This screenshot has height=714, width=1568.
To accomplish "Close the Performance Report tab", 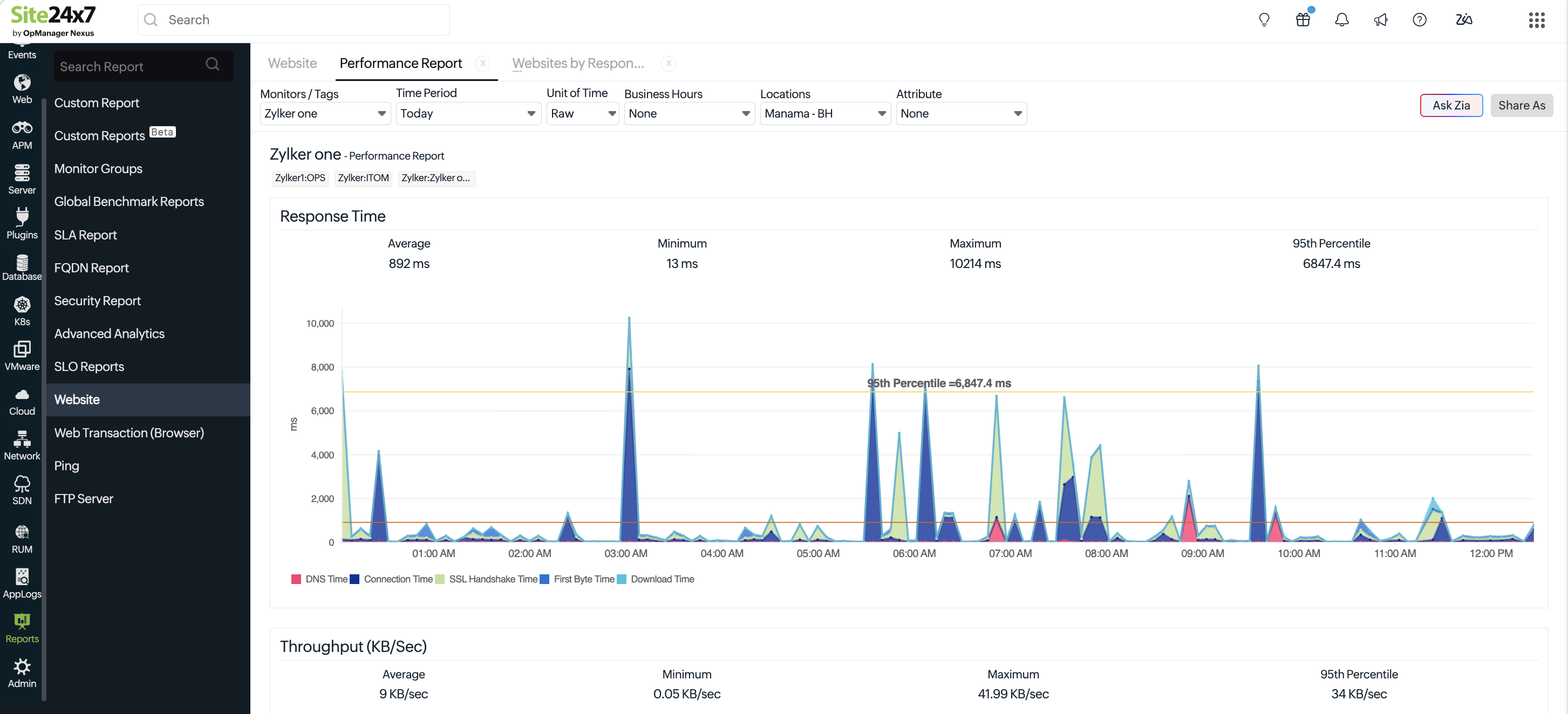I will click(483, 63).
